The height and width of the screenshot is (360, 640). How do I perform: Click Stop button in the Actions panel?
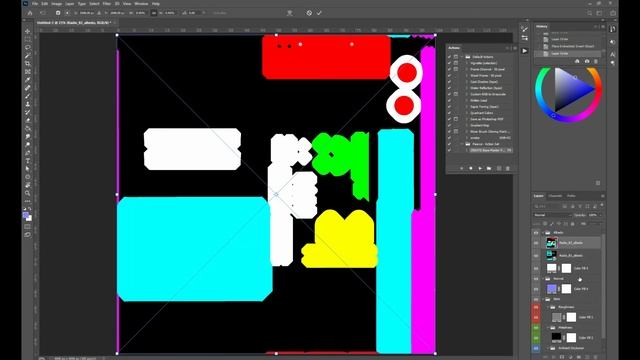coord(462,168)
